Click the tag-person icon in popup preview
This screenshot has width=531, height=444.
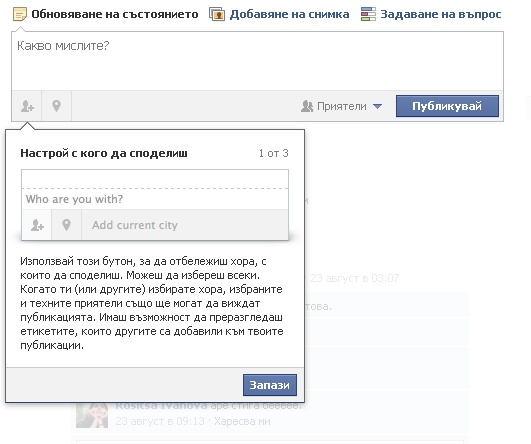(x=37, y=225)
